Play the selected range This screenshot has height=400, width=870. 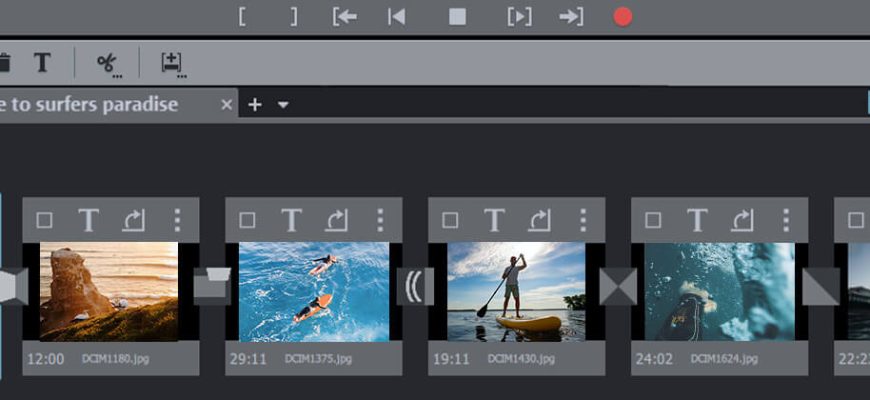tap(520, 17)
